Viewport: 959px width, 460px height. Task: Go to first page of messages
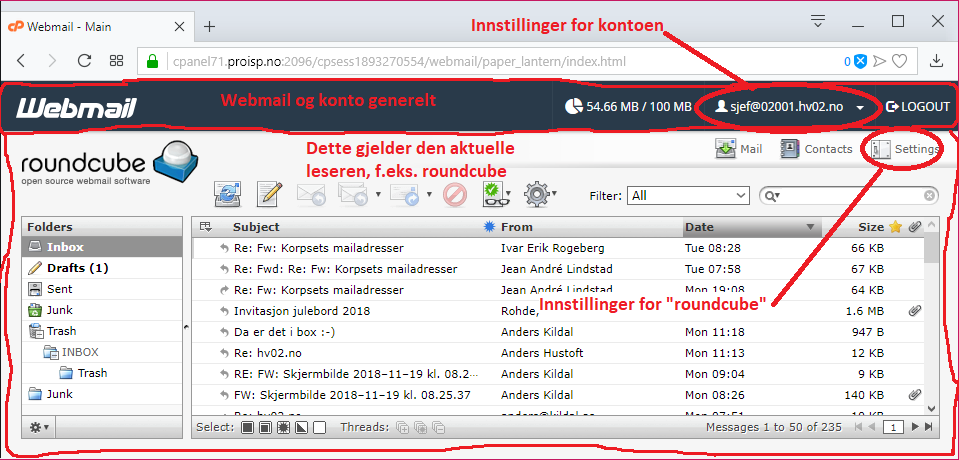859,427
